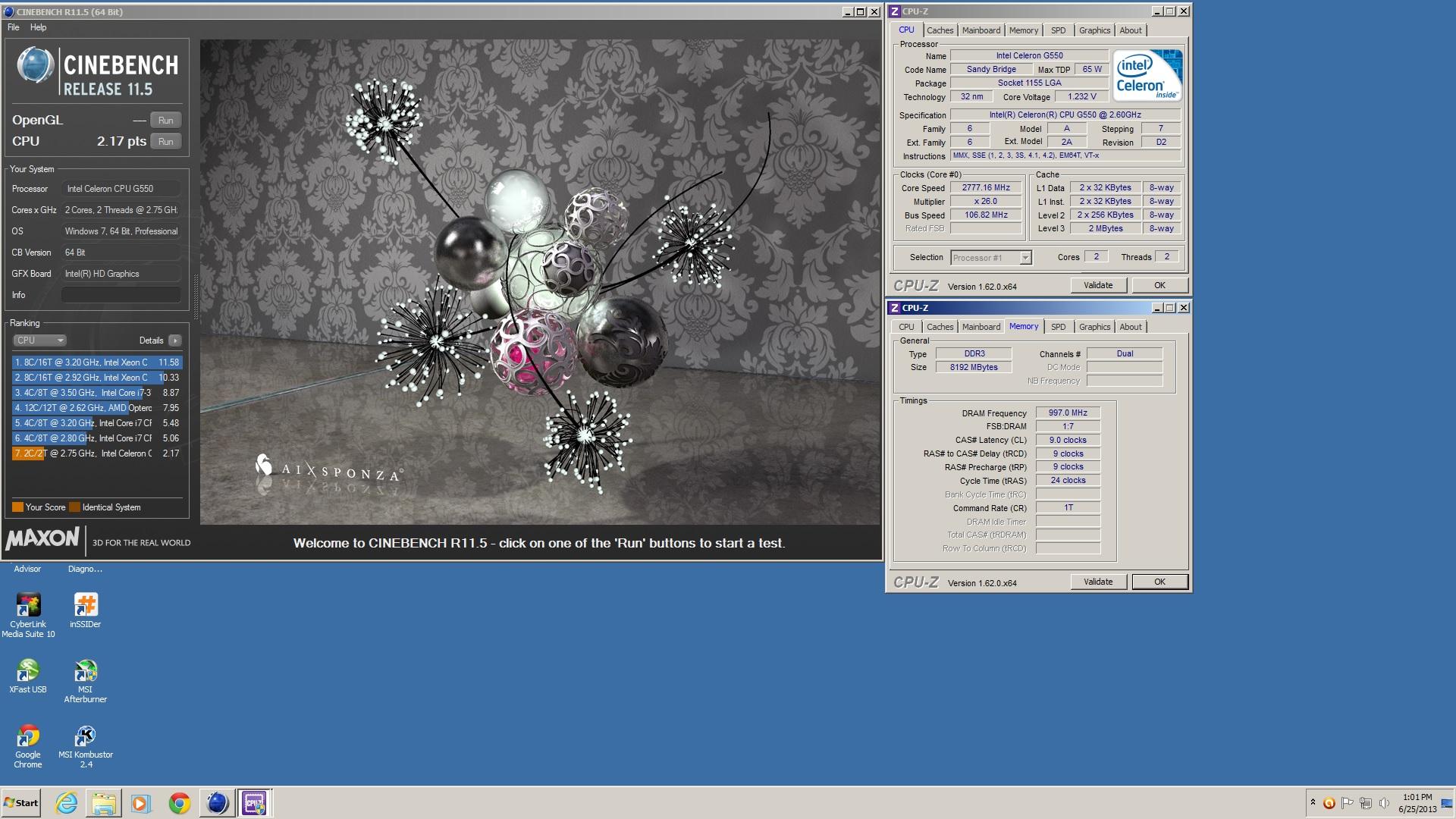Select the Graphics tab in bottom CPU-Z window
The height and width of the screenshot is (819, 1456).
(1094, 327)
